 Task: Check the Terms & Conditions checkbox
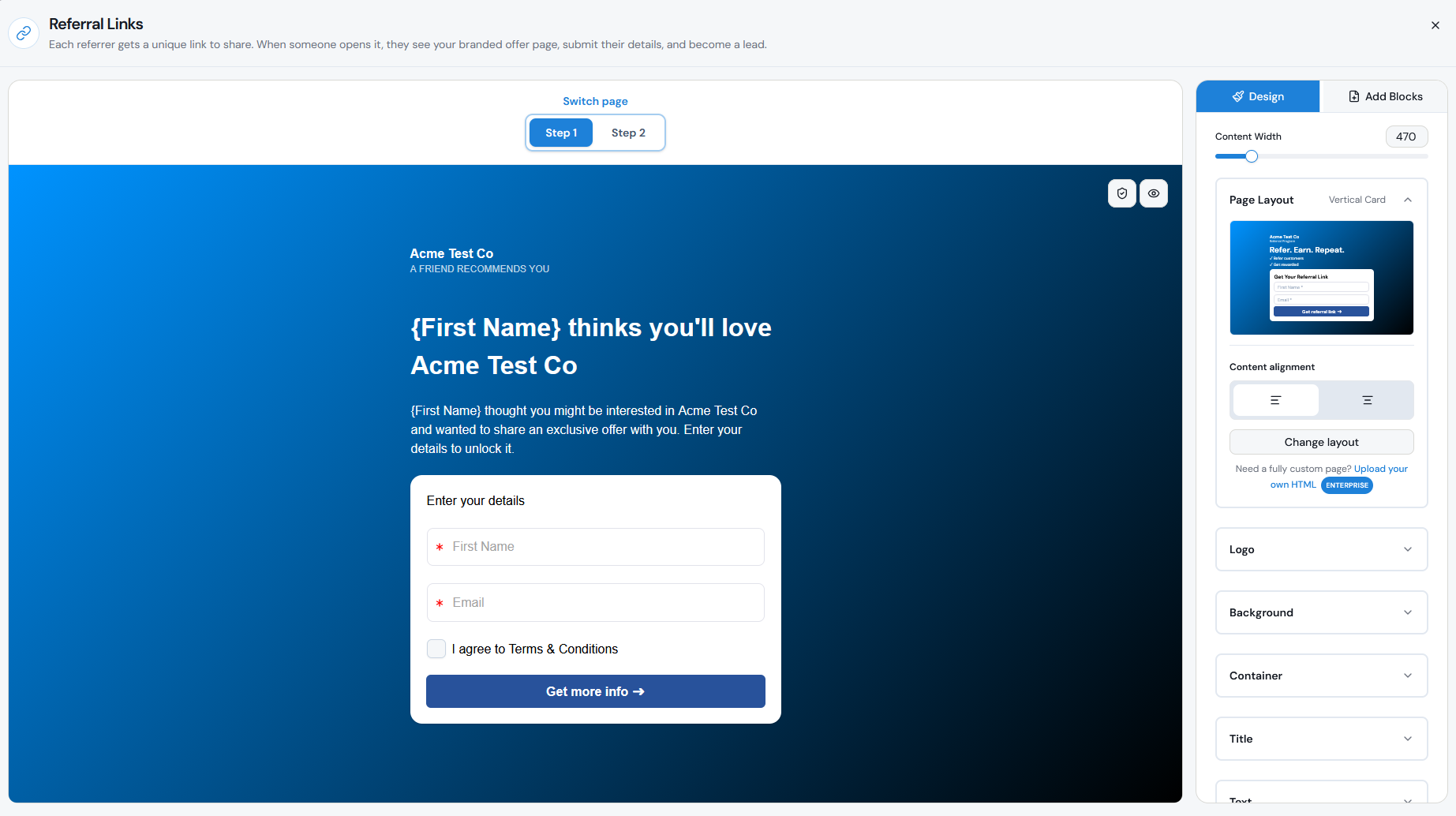click(436, 649)
